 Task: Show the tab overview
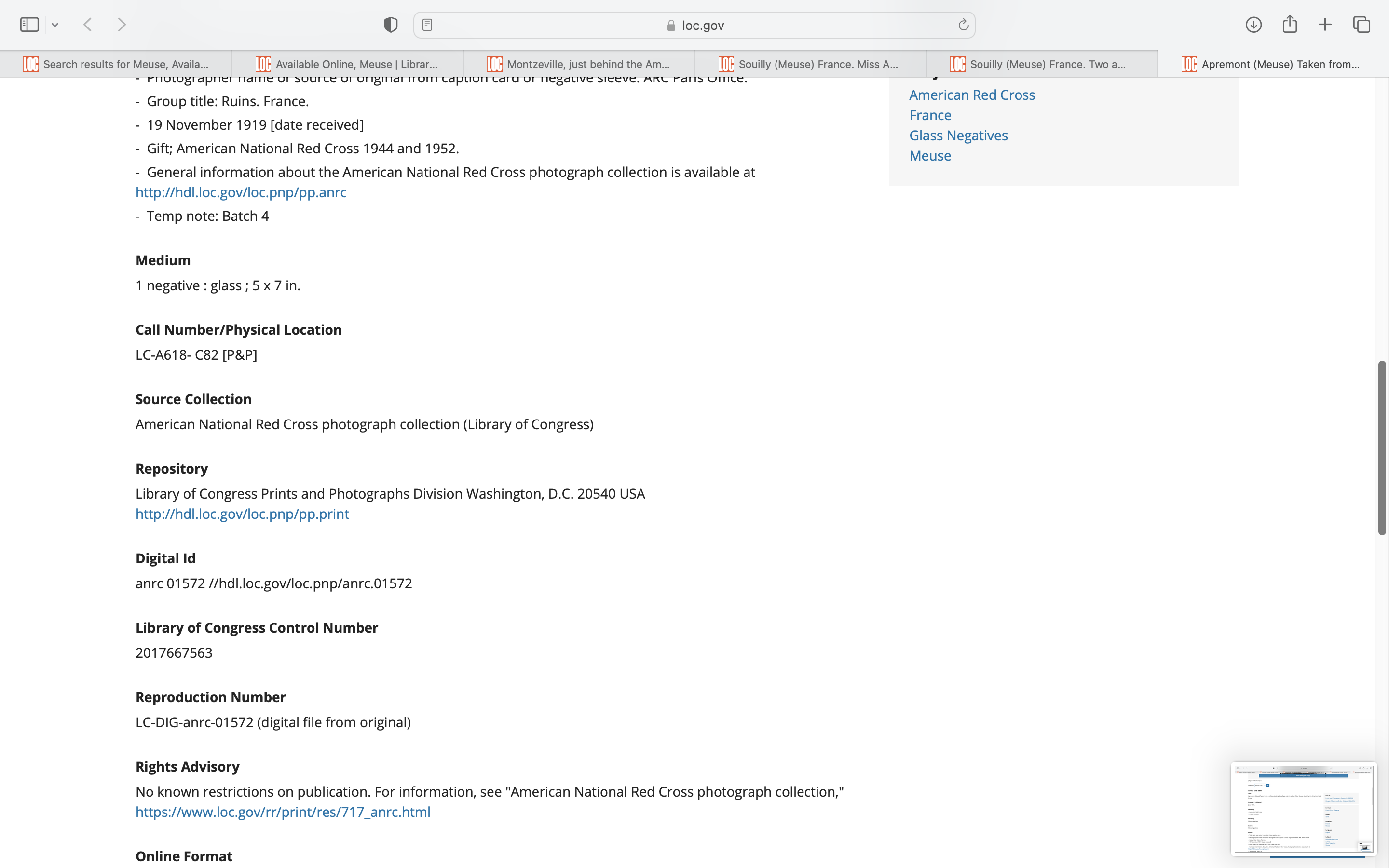pyautogui.click(x=1362, y=25)
